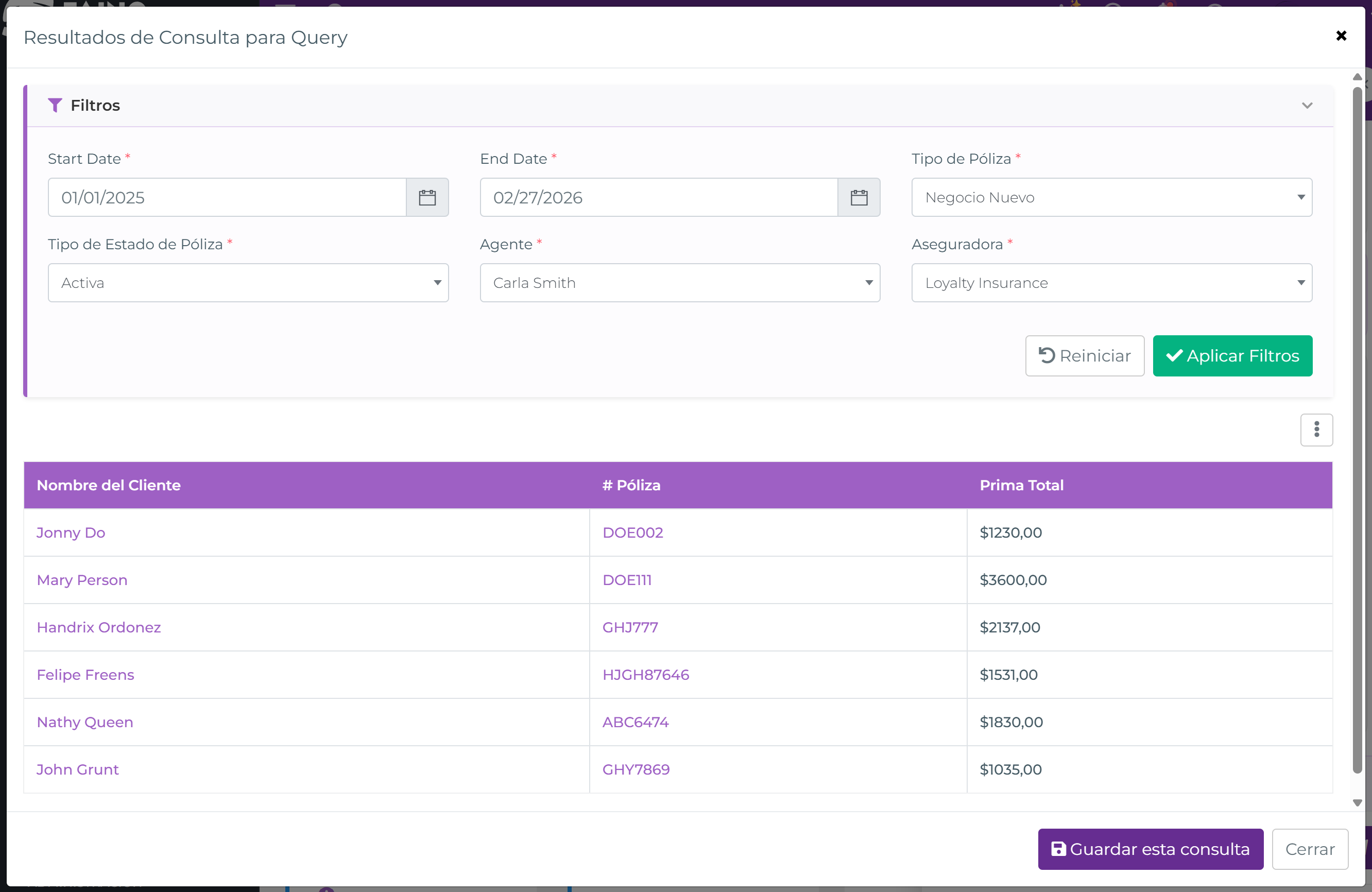The image size is (1372, 892).
Task: Open the End Date calendar picker
Action: tap(859, 197)
